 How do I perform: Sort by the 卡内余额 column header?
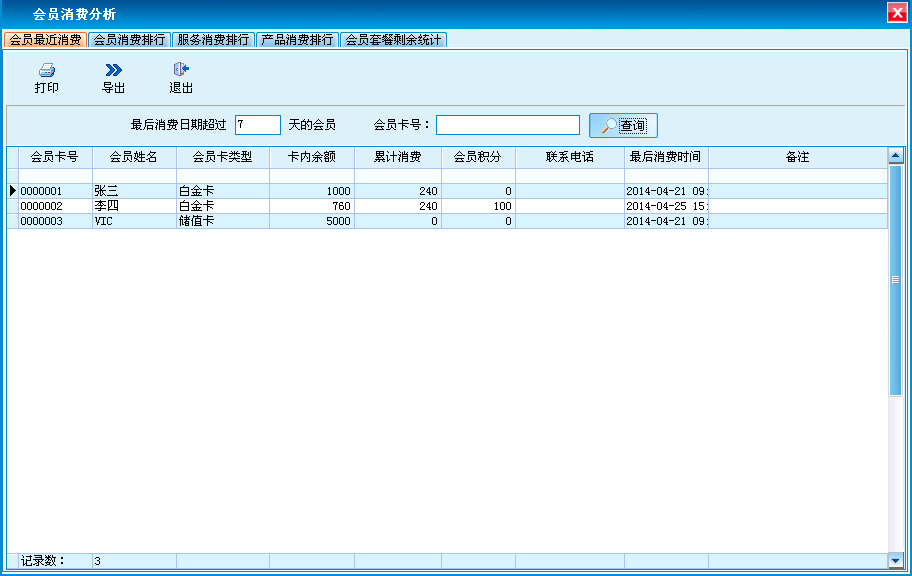(311, 157)
